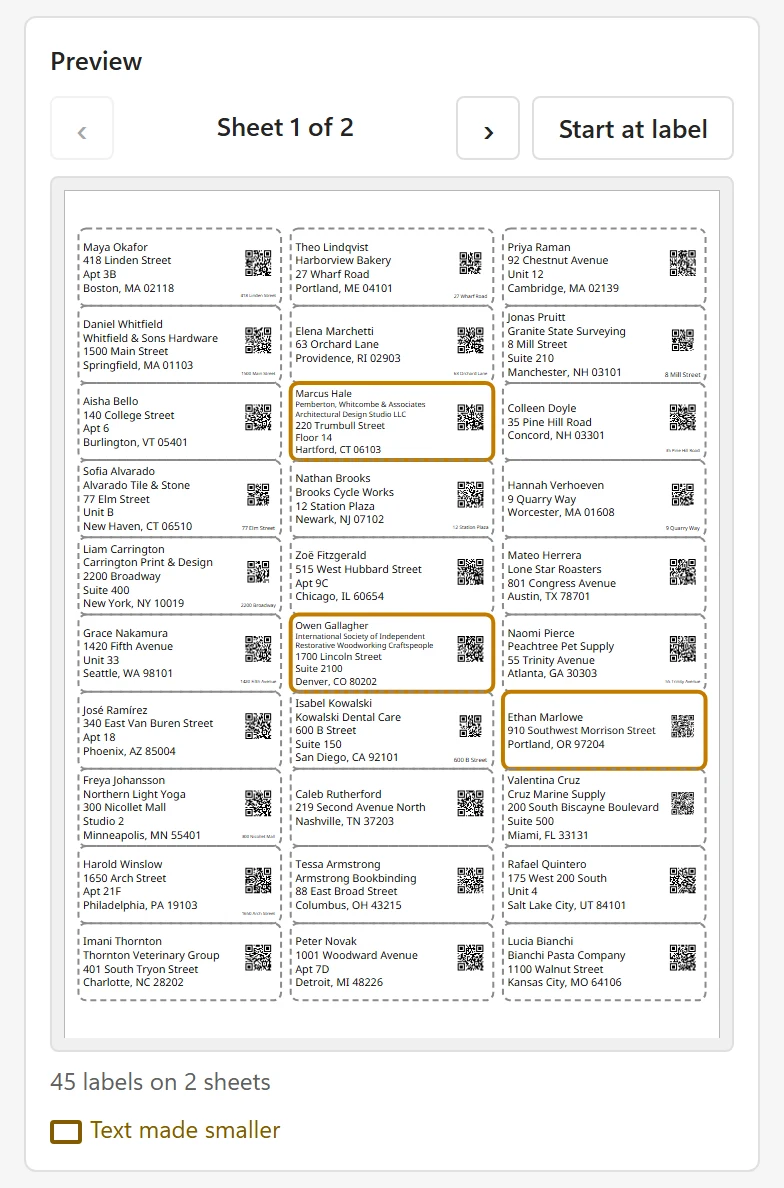Click the 'Text made smaller' legend swatch

(66, 1132)
